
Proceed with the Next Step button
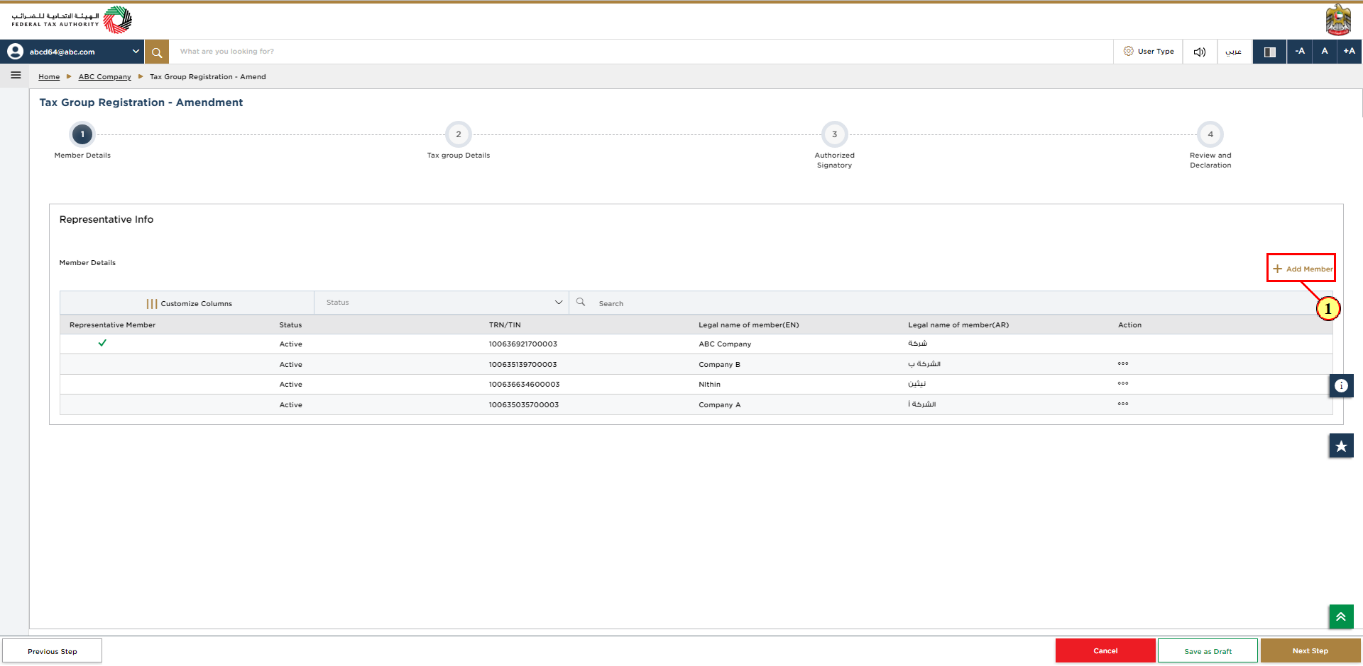[x=1310, y=651]
